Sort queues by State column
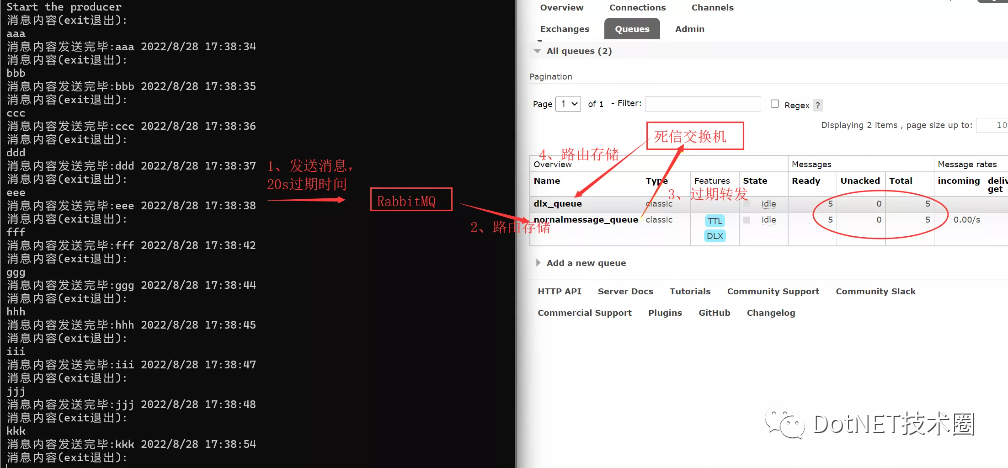Viewport: 1008px width, 468px height. 755,181
